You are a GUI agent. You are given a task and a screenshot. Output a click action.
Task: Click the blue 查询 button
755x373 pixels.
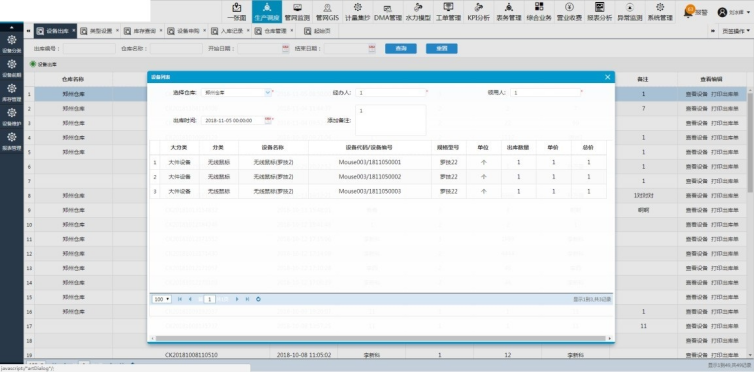click(401, 49)
